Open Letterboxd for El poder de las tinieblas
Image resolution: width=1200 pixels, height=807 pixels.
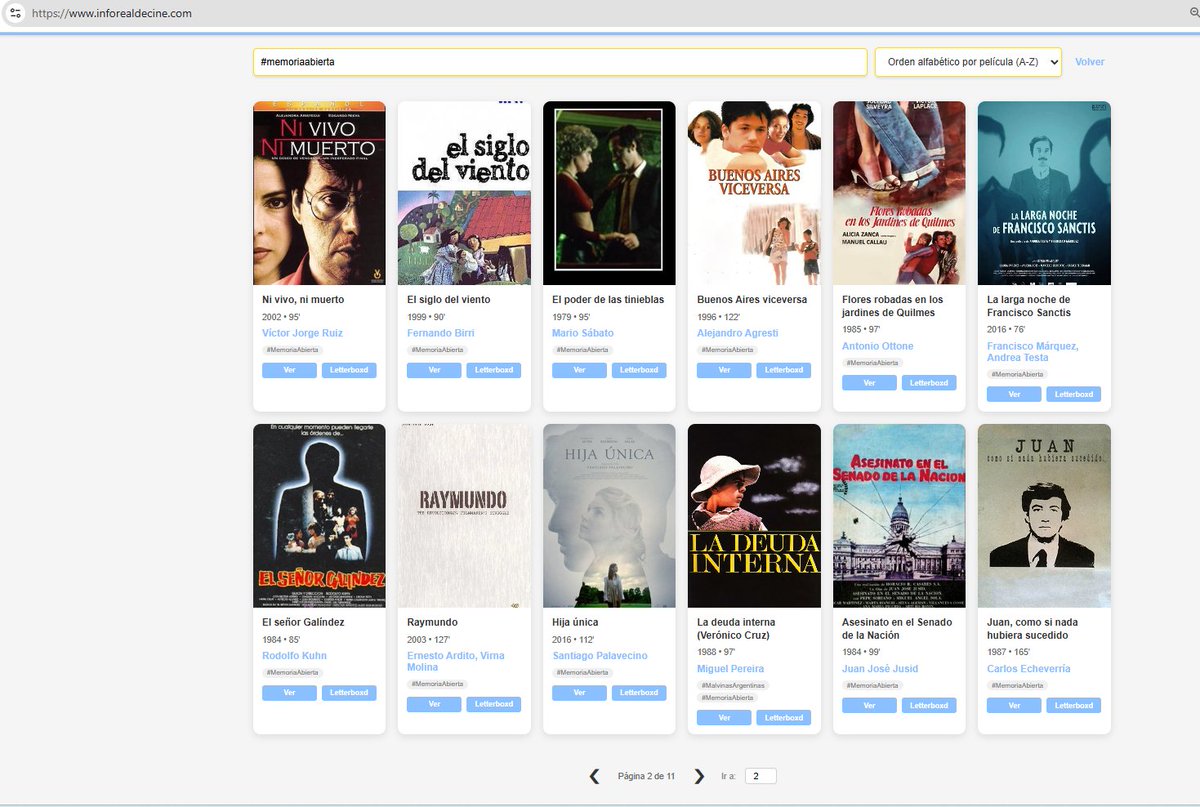click(639, 370)
